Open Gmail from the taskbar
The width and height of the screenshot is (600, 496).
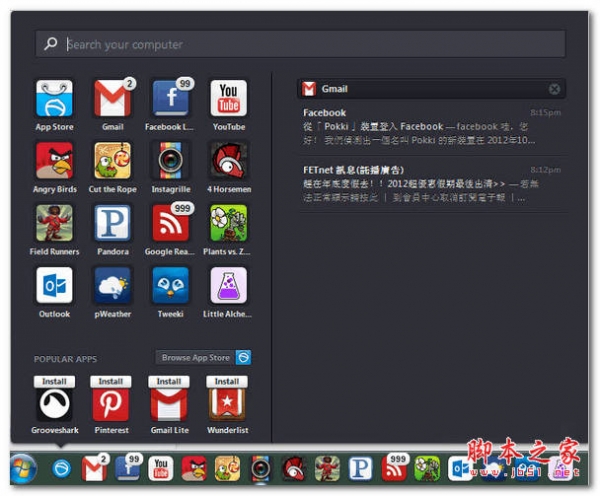coord(94,469)
